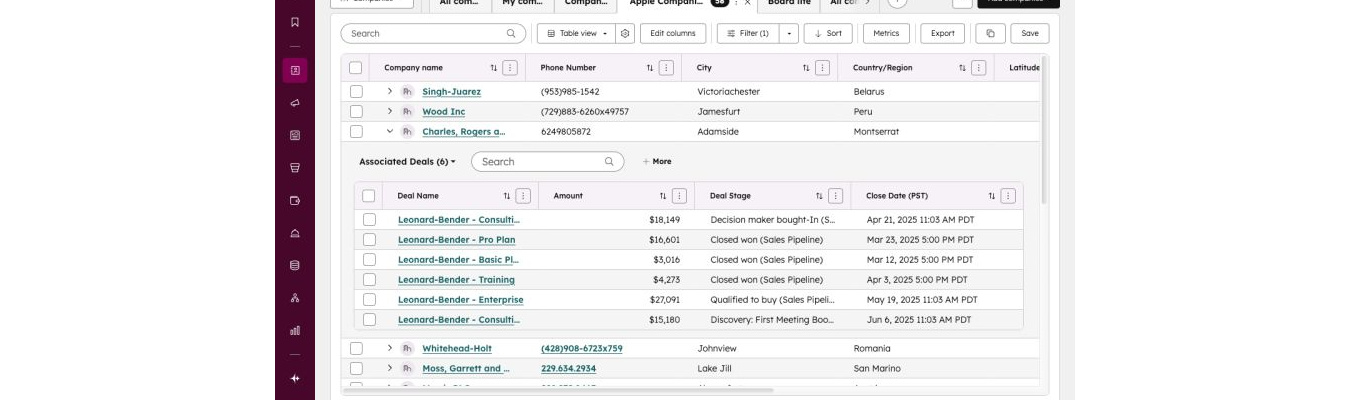Collapse the Charles, Rogers company row
The image size is (1350, 400).
(390, 131)
